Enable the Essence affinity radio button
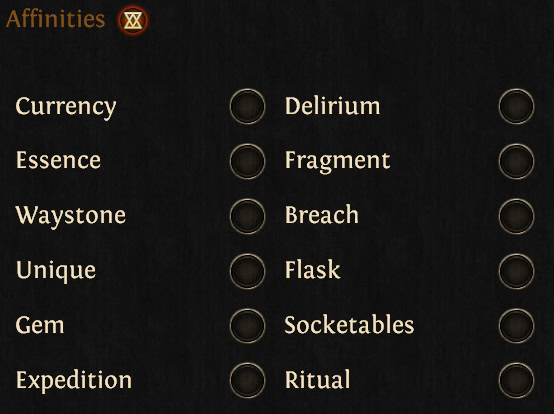The height and width of the screenshot is (414, 554). 247,161
